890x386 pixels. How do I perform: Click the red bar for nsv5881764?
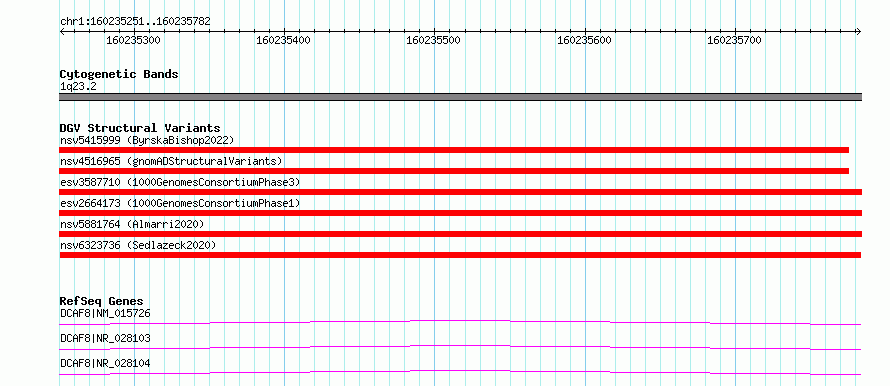click(460, 234)
